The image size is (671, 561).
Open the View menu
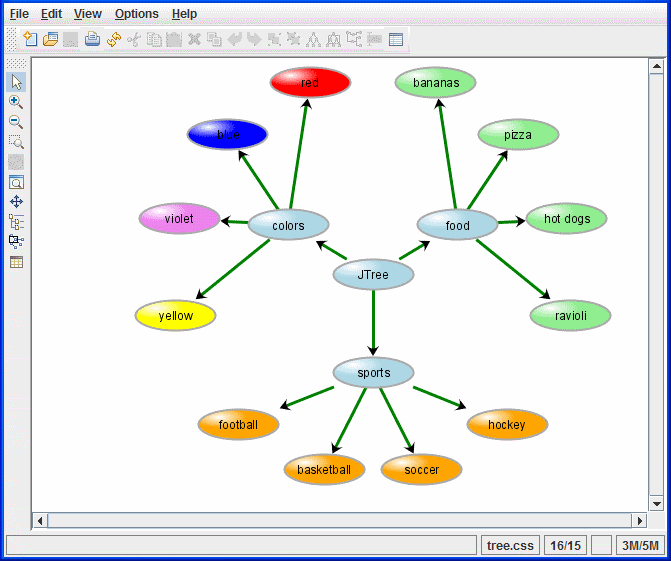click(x=88, y=14)
